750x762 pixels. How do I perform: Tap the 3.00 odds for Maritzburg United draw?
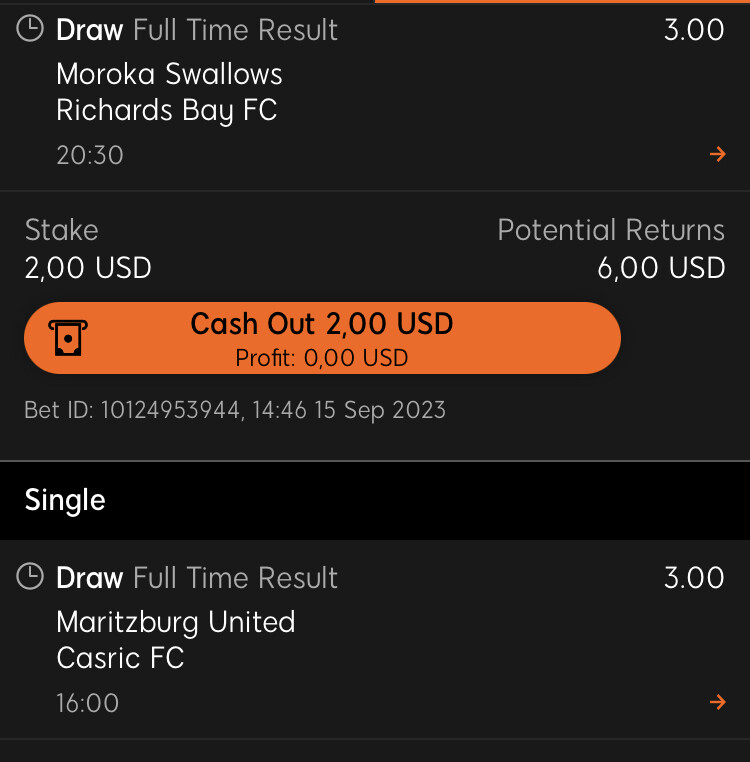694,577
